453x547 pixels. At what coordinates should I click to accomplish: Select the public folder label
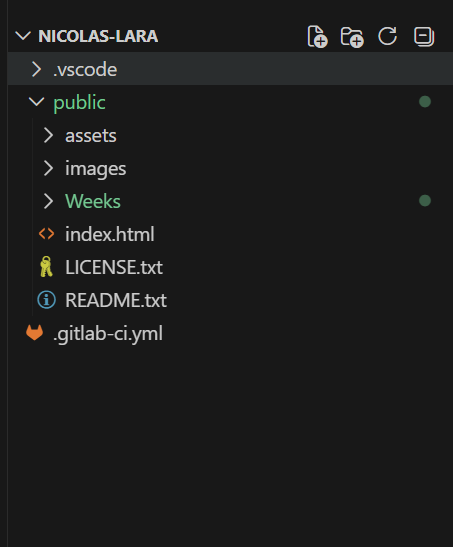(x=79, y=103)
